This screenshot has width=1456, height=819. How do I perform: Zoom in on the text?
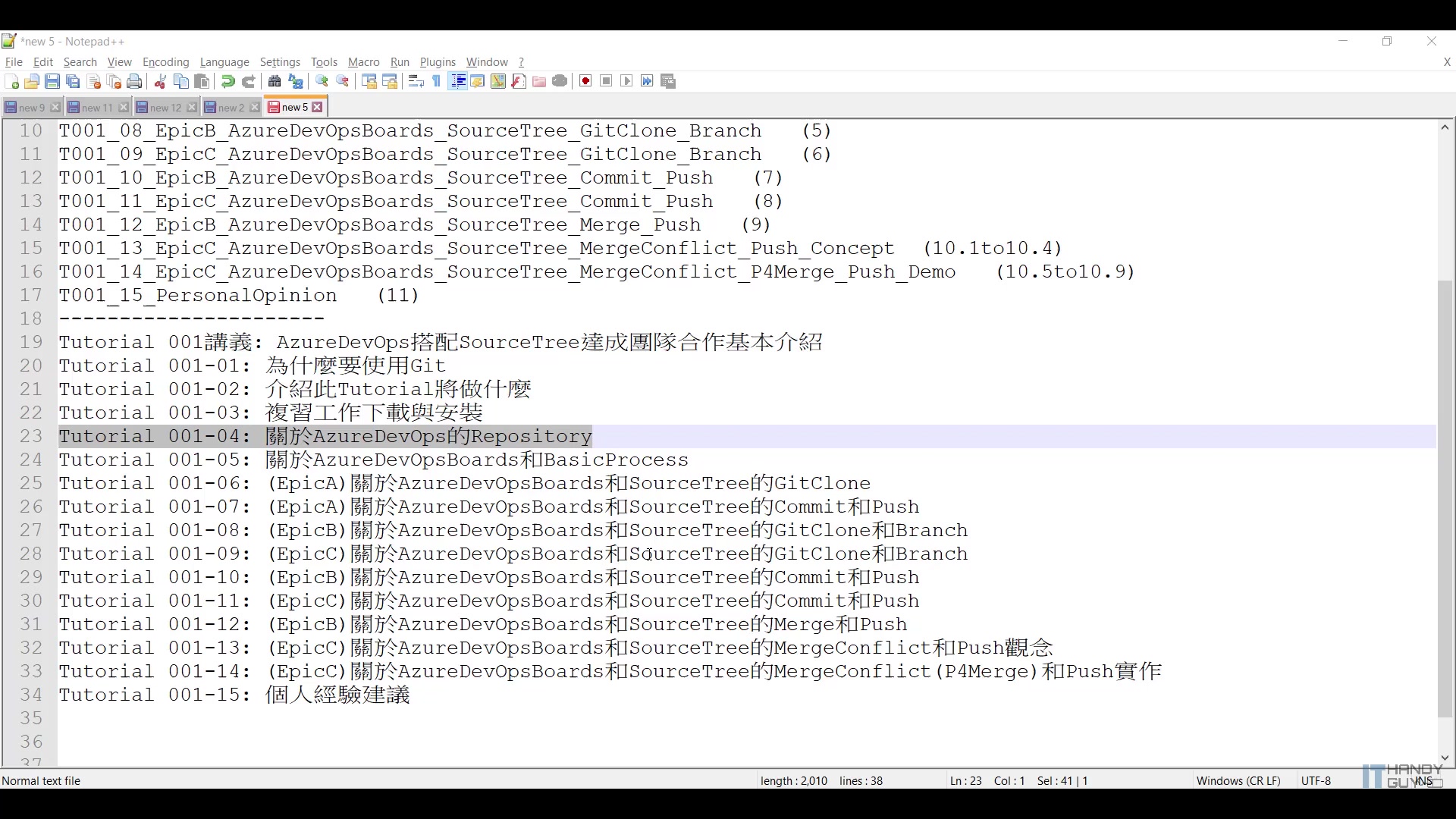click(x=322, y=81)
